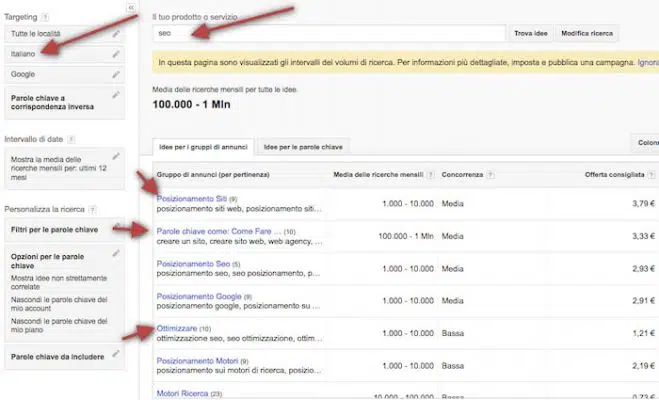Click Mostra la media delle ricerche mensili text
The height and width of the screenshot is (400, 659).
59,168
